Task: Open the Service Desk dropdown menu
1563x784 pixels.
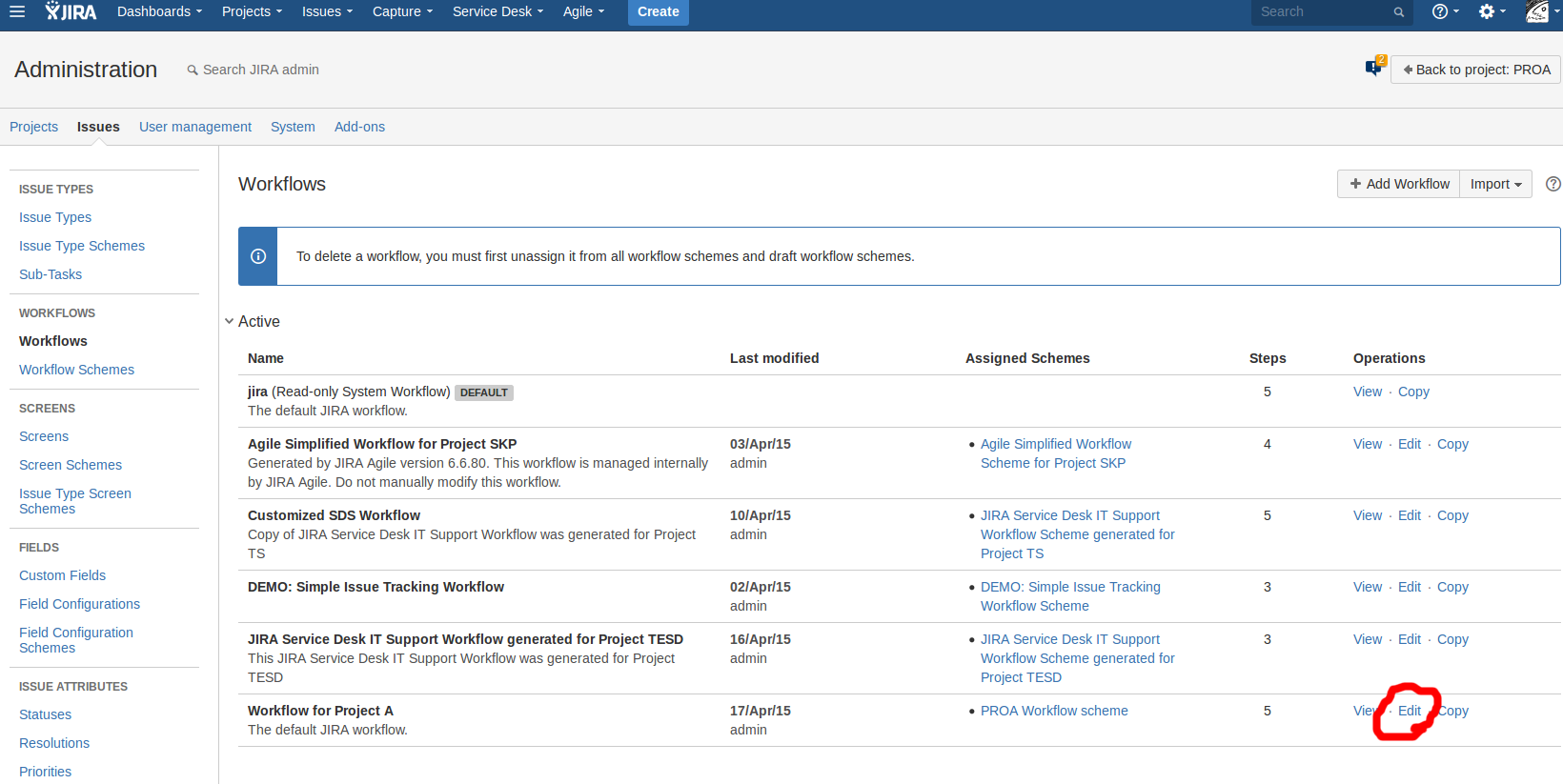Action: click(497, 11)
